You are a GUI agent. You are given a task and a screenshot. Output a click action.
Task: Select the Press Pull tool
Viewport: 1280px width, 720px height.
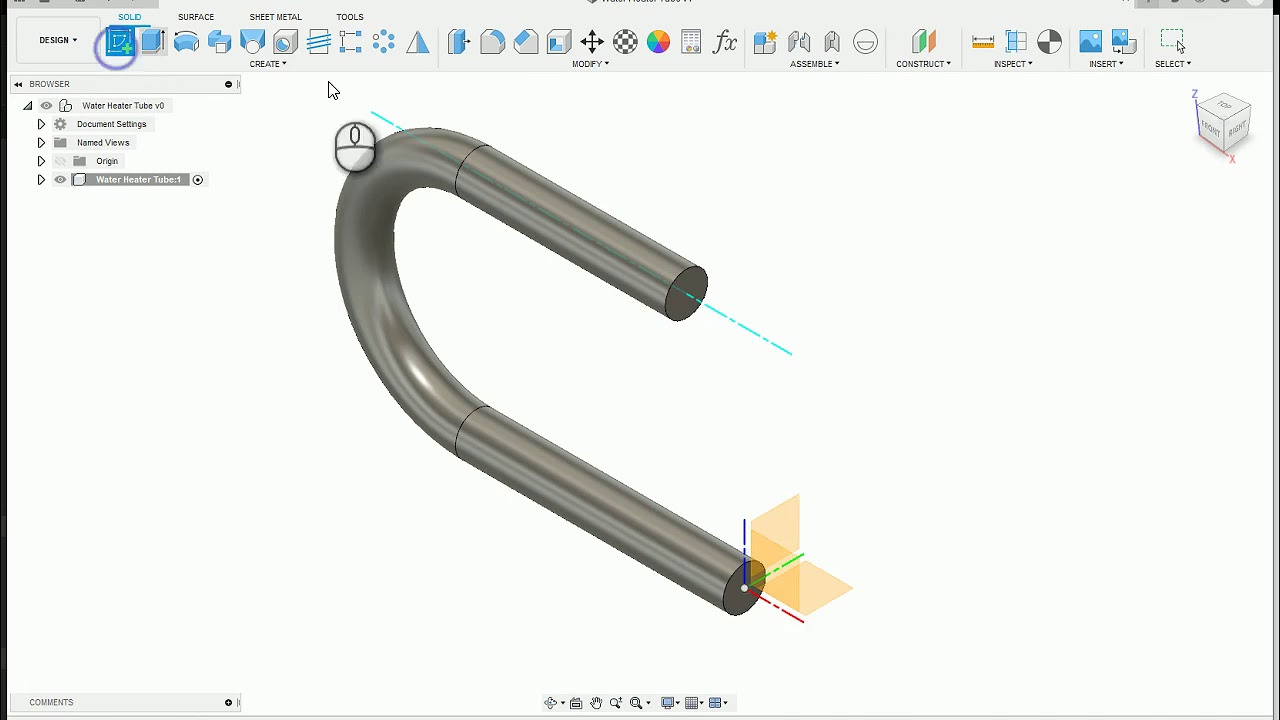pos(459,42)
